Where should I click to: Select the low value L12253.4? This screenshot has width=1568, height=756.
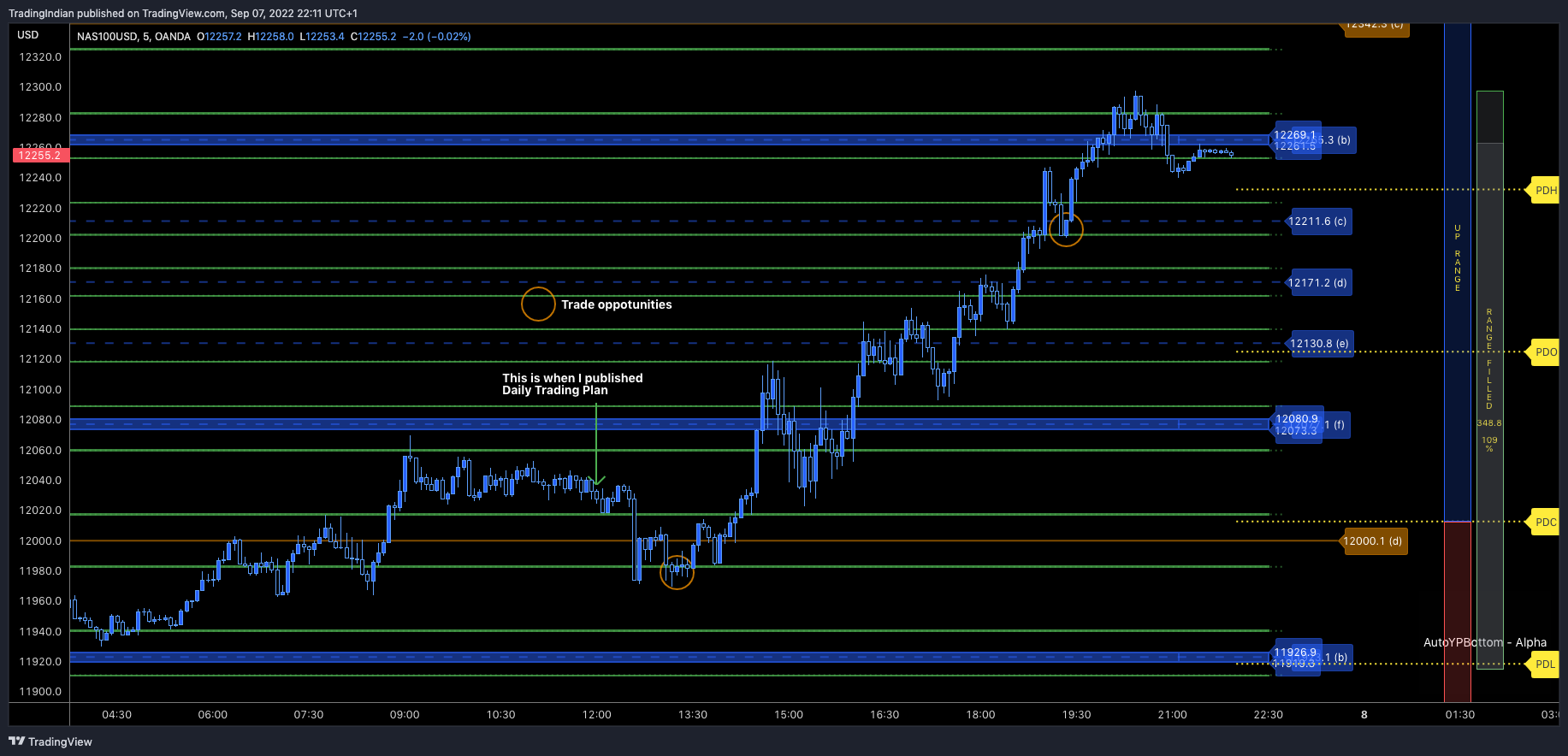322,37
